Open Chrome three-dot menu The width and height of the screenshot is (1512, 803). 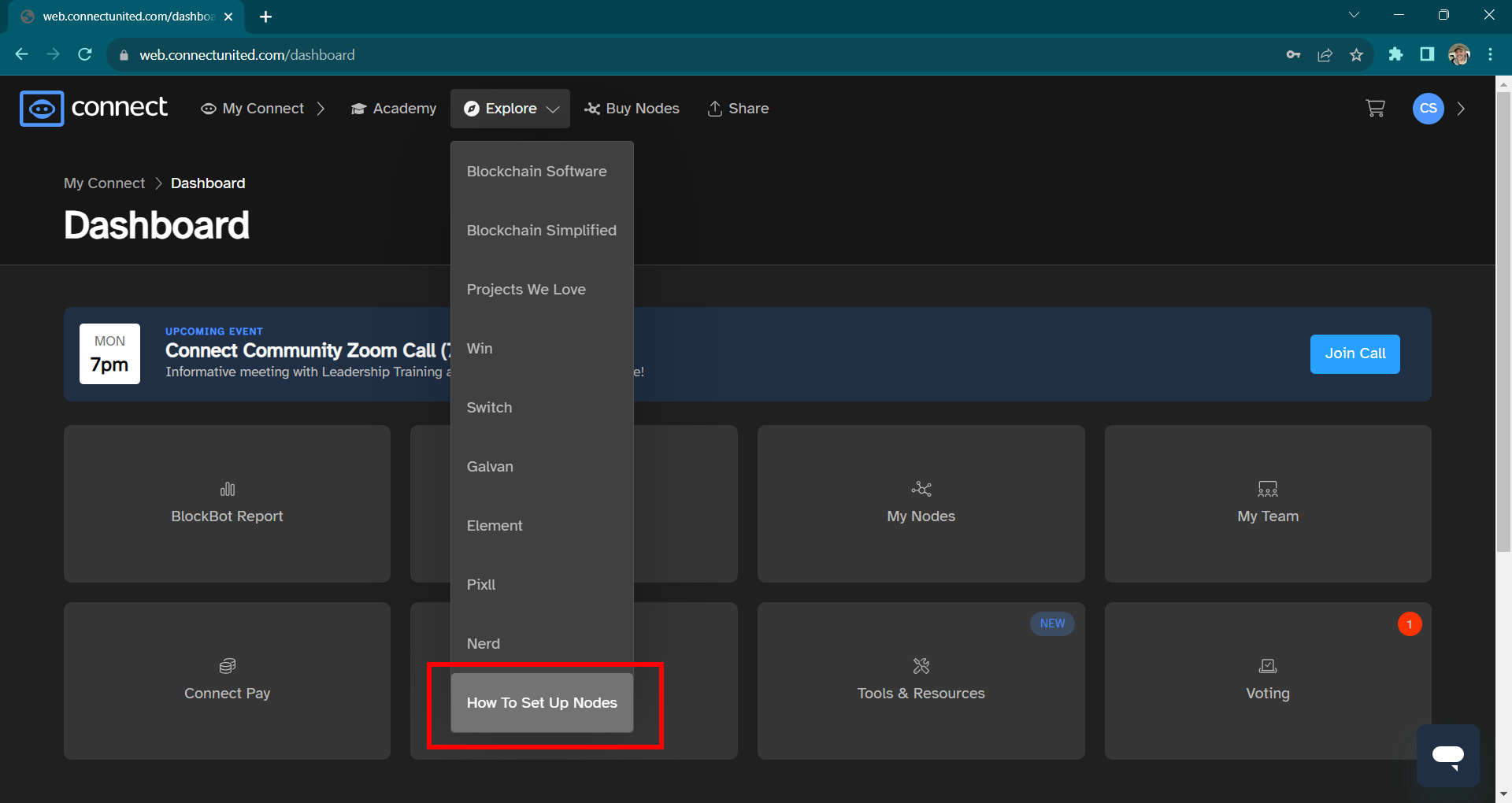tap(1490, 54)
